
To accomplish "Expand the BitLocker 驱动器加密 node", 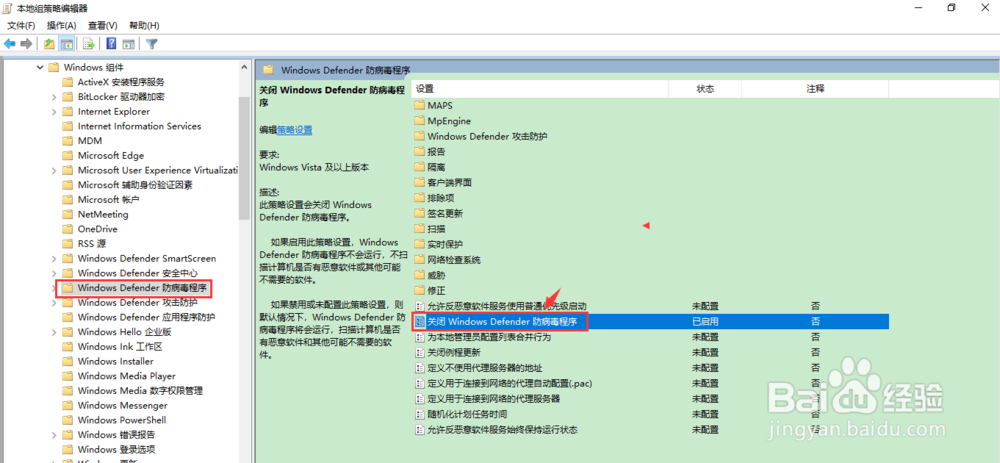I will [x=54, y=96].
